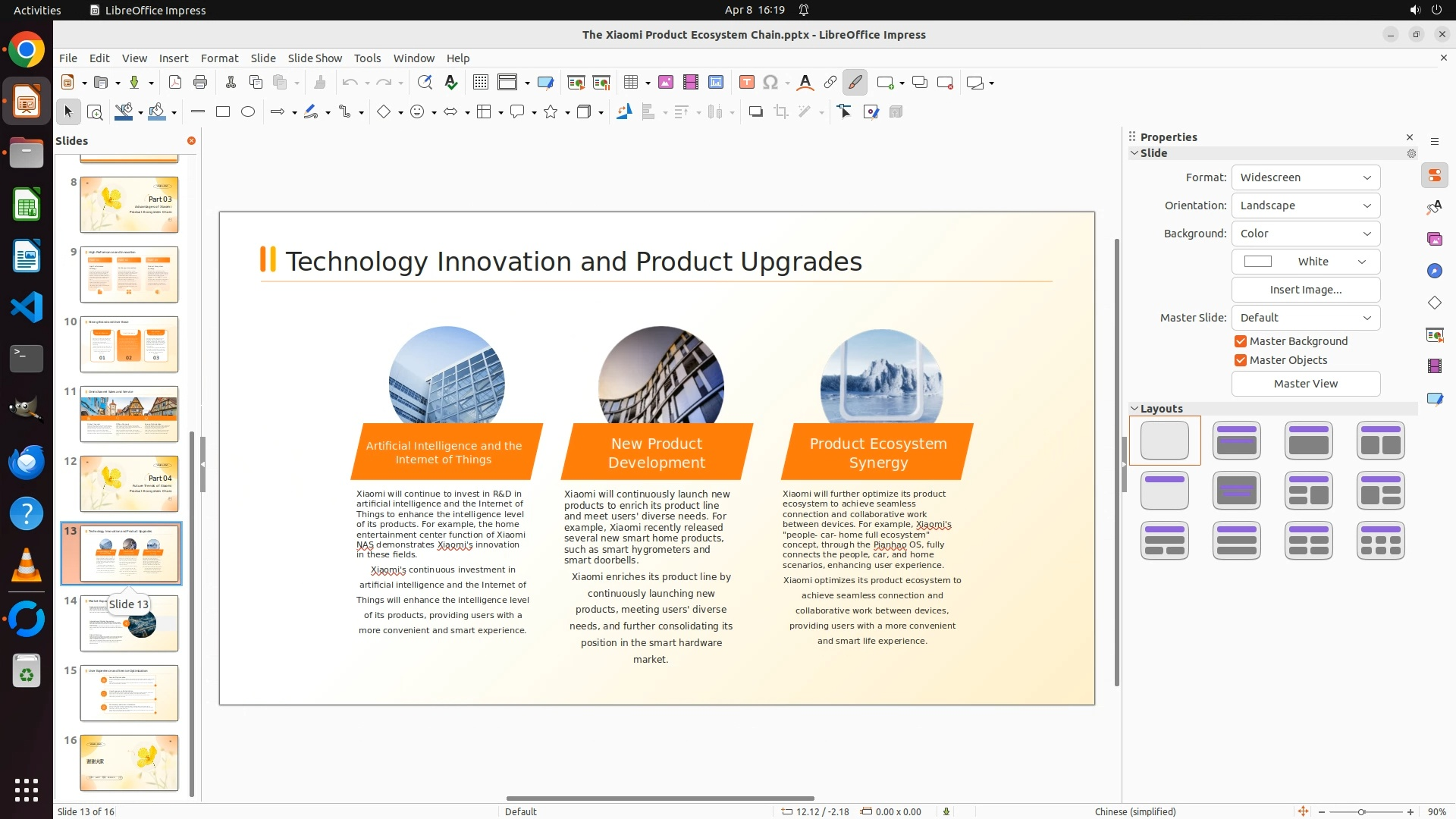1456x819 pixels.
Task: Click the Insert Special Character icon
Action: click(770, 83)
